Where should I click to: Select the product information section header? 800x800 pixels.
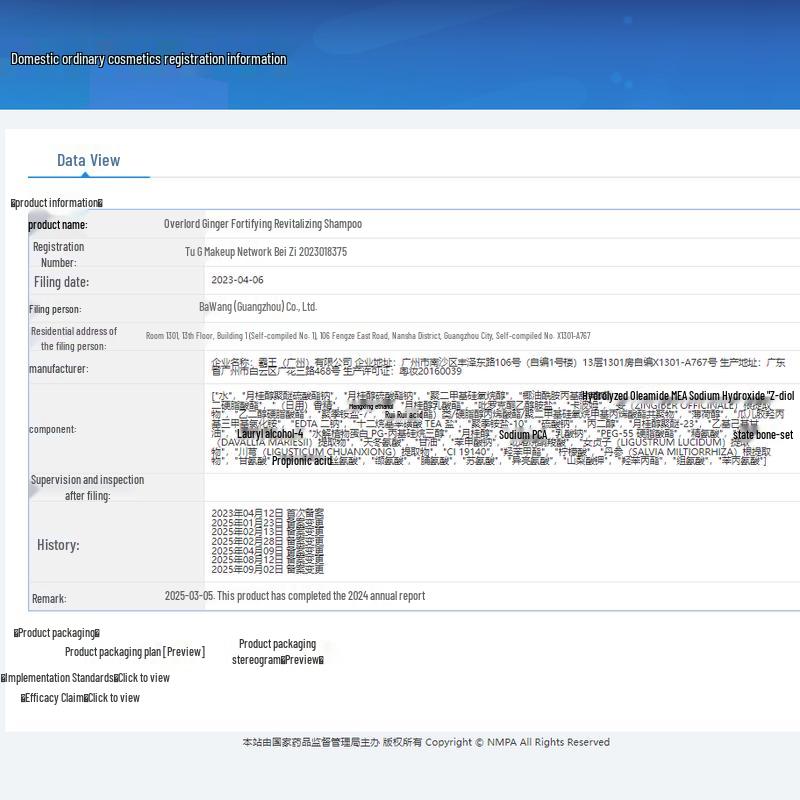pyautogui.click(x=57, y=203)
